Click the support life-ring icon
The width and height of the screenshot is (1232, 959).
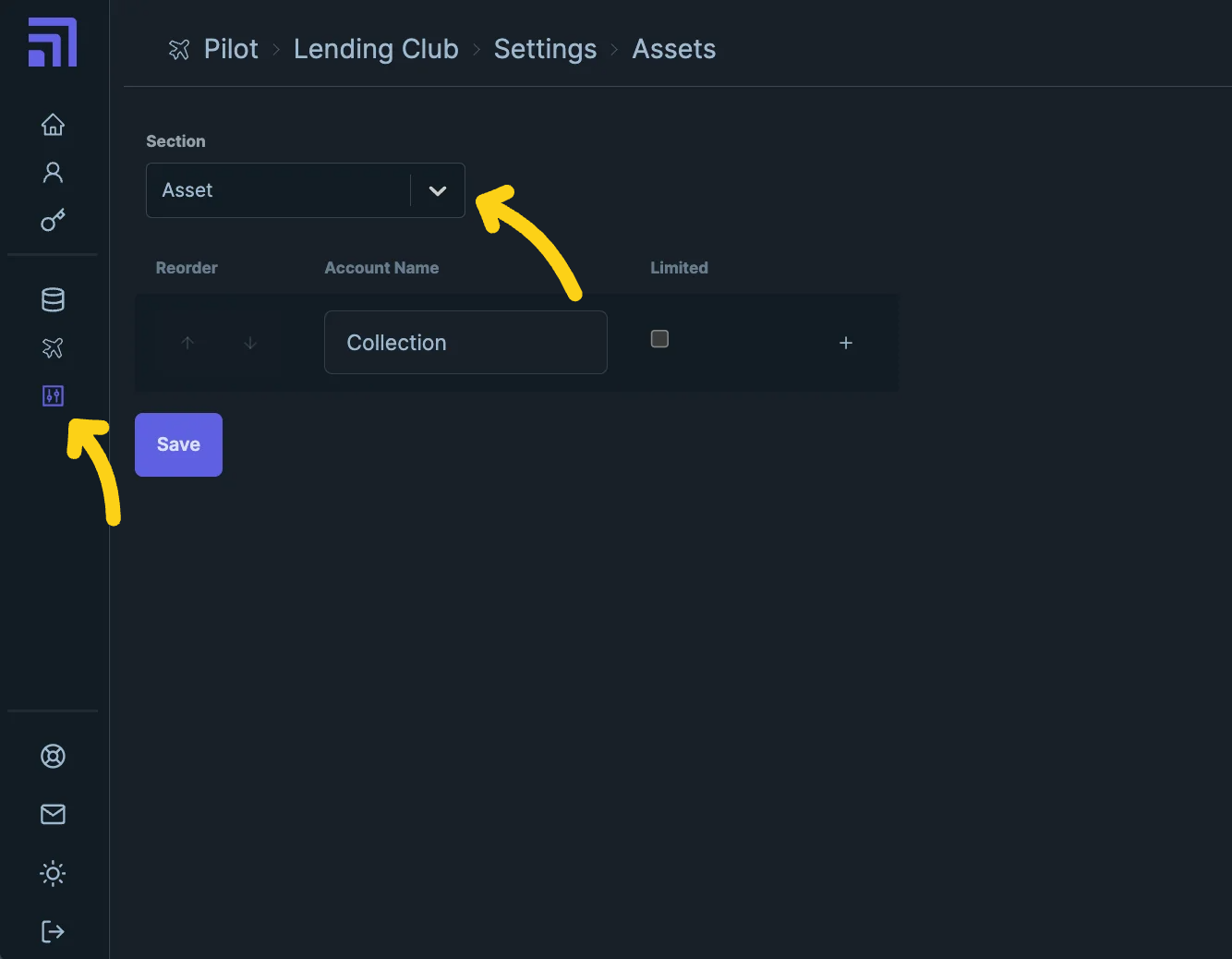(53, 755)
